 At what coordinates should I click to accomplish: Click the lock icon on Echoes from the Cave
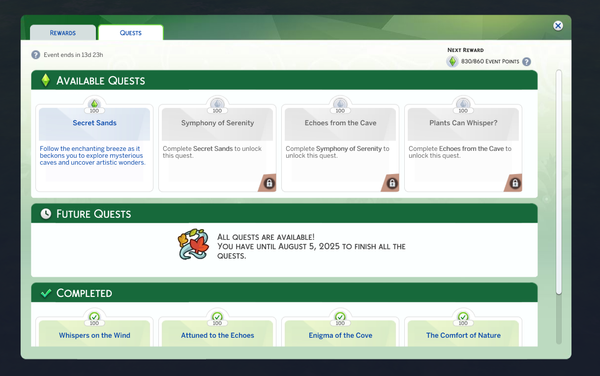[392, 183]
